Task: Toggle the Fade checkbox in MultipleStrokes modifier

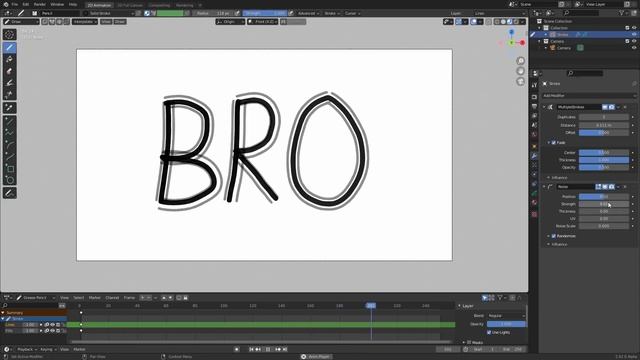Action: [554, 143]
